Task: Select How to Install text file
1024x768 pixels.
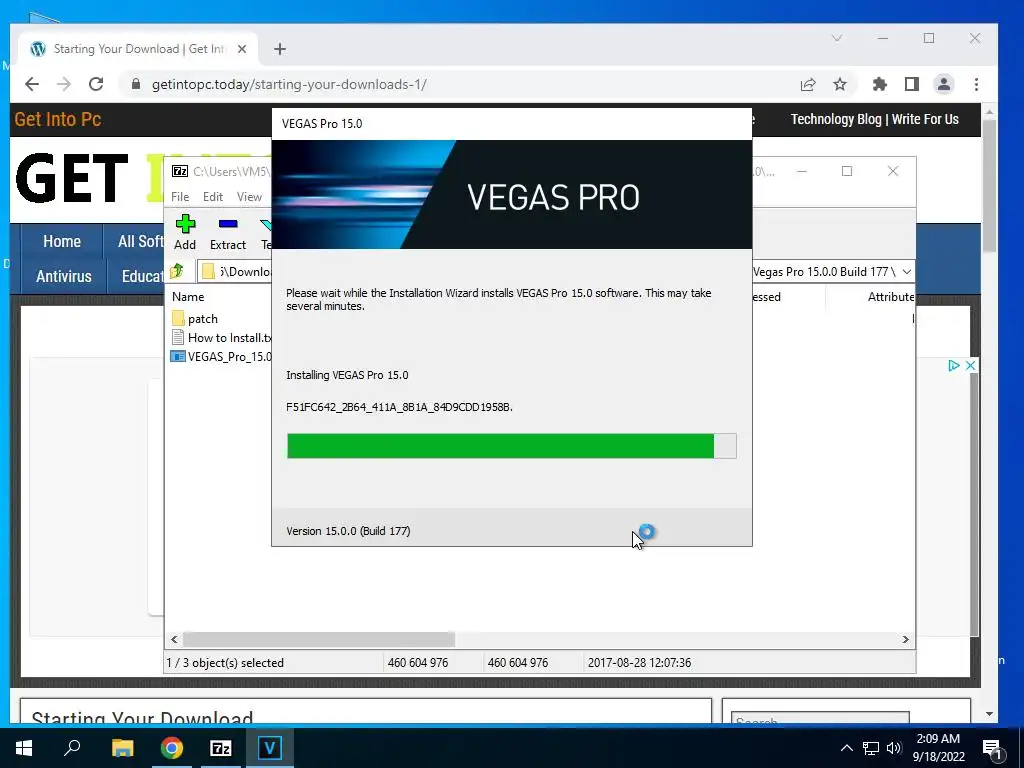Action: tap(222, 338)
